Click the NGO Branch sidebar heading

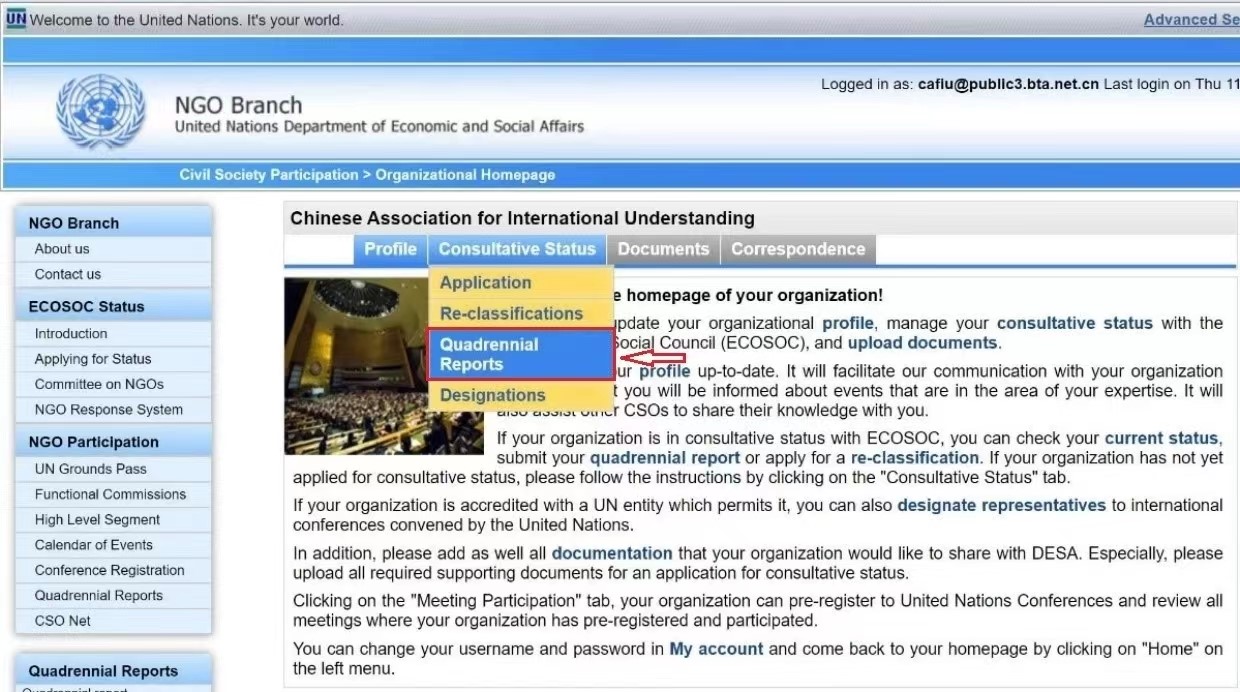tap(73, 223)
